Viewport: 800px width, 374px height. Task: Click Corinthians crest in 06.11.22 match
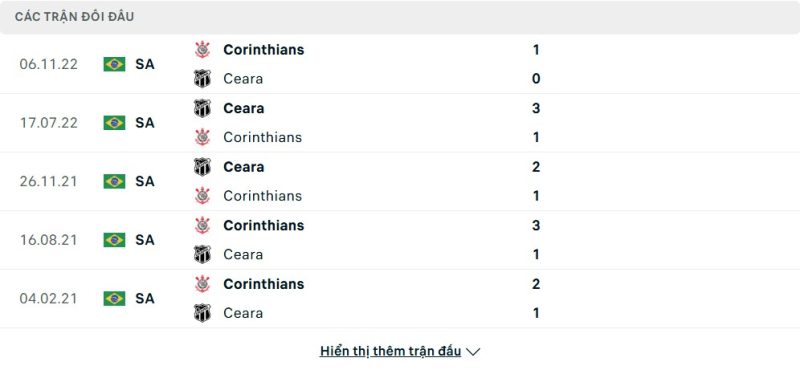coord(203,49)
